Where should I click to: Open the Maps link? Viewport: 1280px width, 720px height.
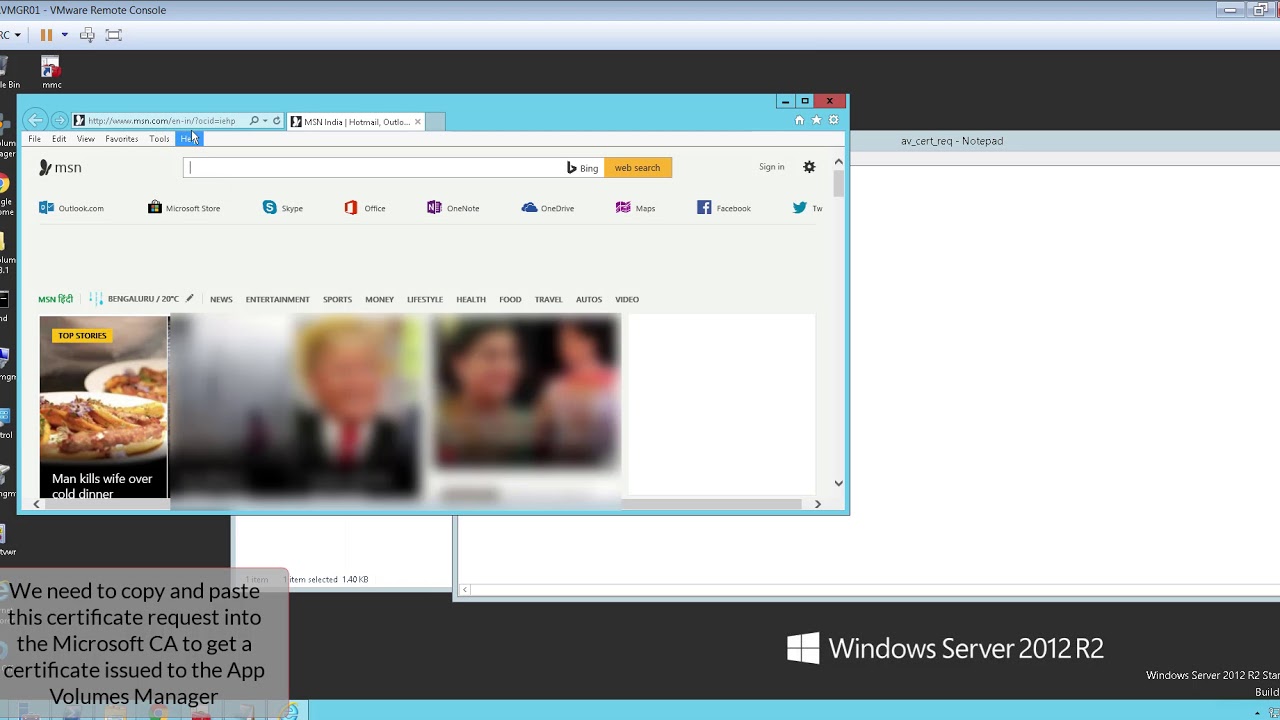pos(636,208)
